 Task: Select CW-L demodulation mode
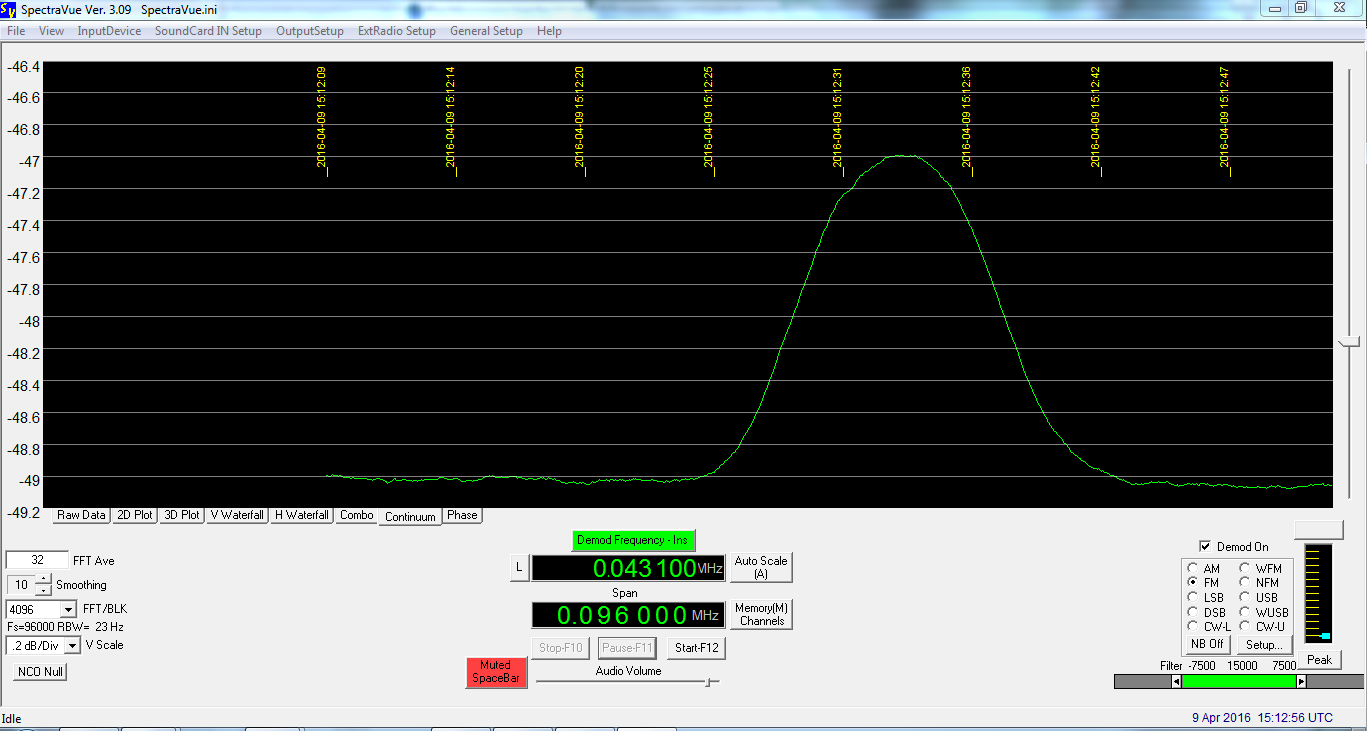pyautogui.click(x=1194, y=626)
